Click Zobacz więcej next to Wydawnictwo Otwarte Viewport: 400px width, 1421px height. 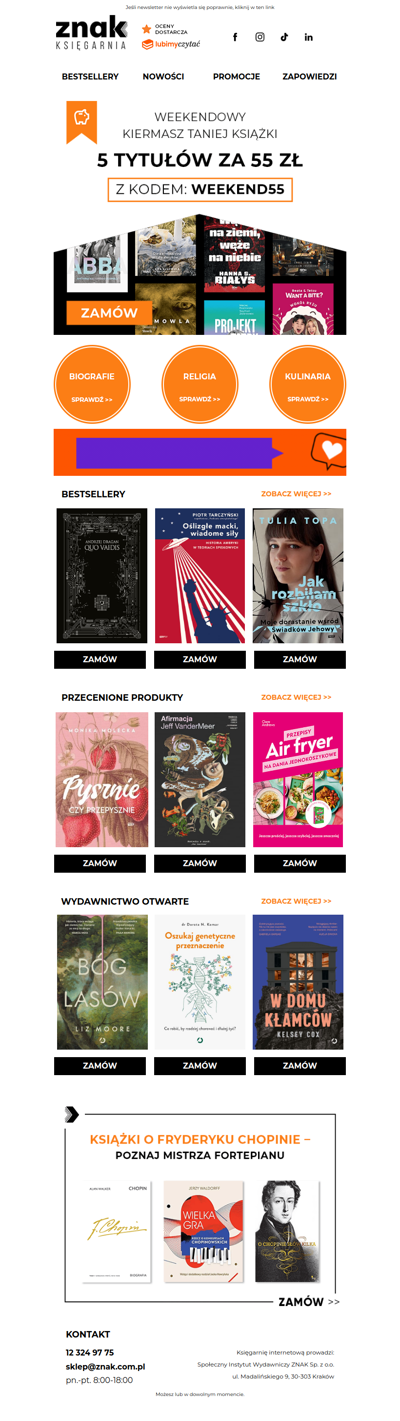(x=296, y=901)
